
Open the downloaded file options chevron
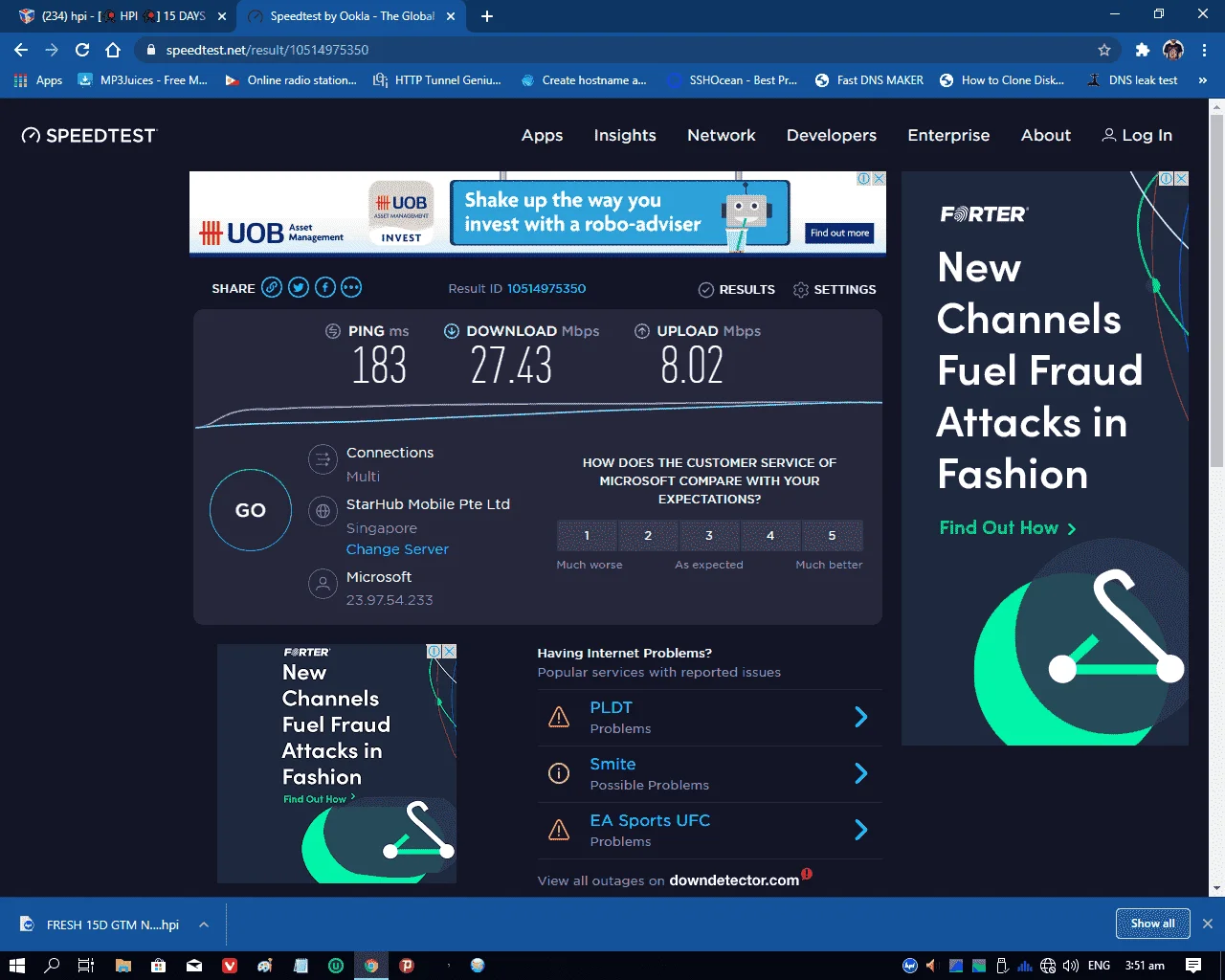[x=204, y=924]
